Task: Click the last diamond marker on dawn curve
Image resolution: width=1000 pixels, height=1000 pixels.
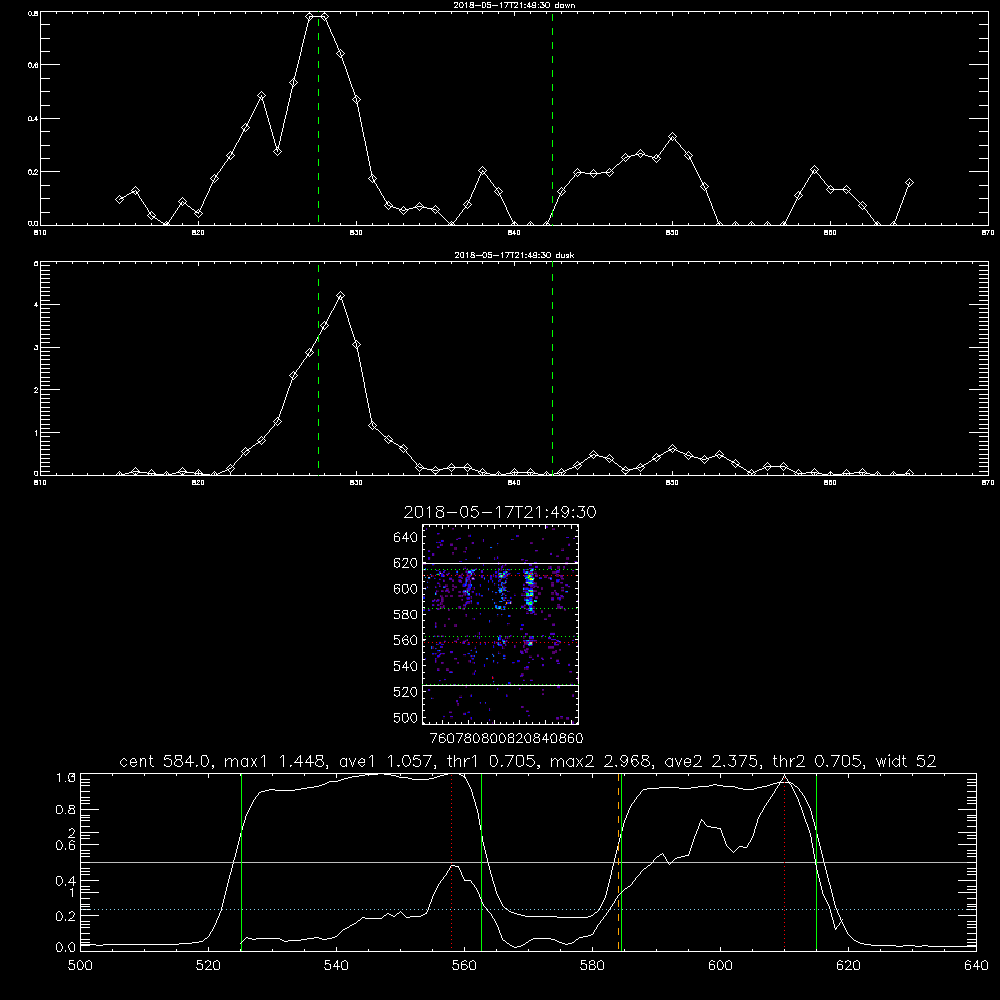Action: [909, 183]
